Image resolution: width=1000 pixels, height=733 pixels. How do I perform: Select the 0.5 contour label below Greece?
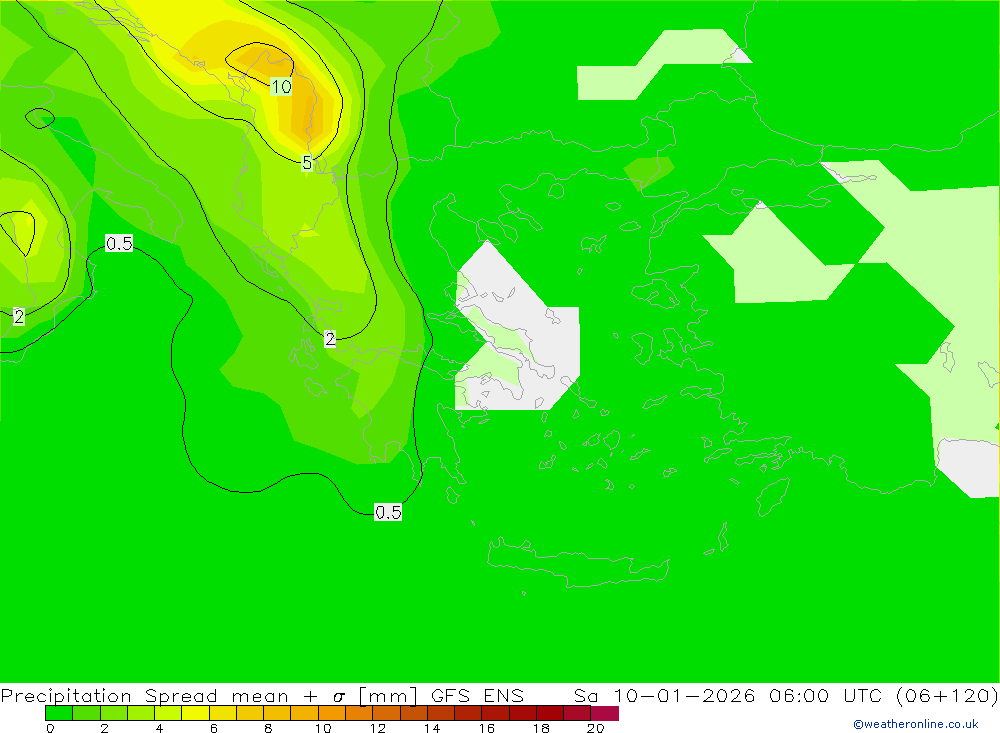(x=388, y=512)
